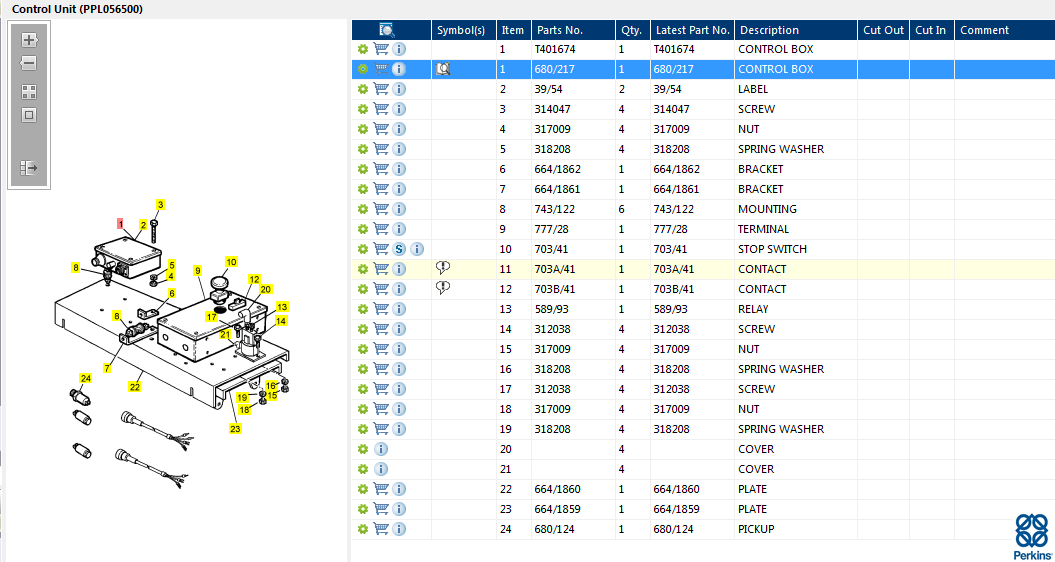Click the symbol icon on selected 680/217 row

pyautogui.click(x=443, y=69)
